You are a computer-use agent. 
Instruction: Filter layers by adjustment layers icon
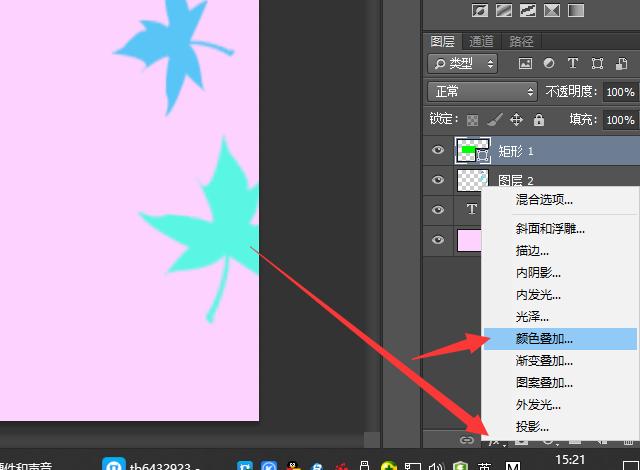tap(549, 63)
